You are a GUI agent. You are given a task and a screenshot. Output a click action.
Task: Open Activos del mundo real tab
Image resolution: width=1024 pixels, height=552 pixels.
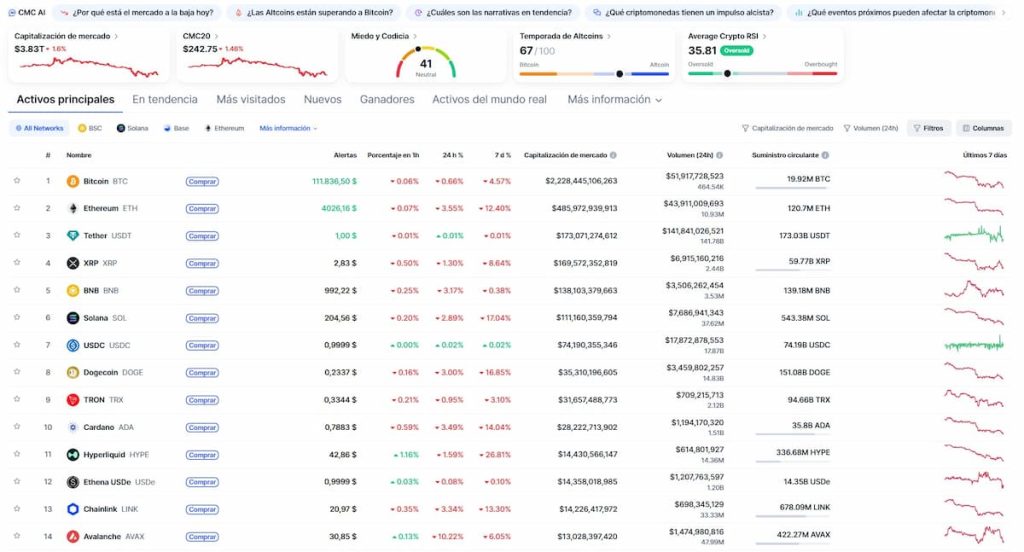[489, 99]
